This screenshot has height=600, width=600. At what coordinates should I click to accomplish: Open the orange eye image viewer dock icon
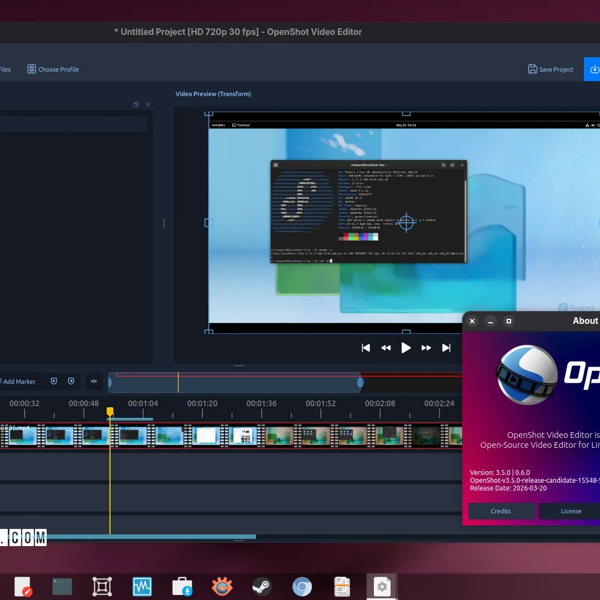[222, 587]
